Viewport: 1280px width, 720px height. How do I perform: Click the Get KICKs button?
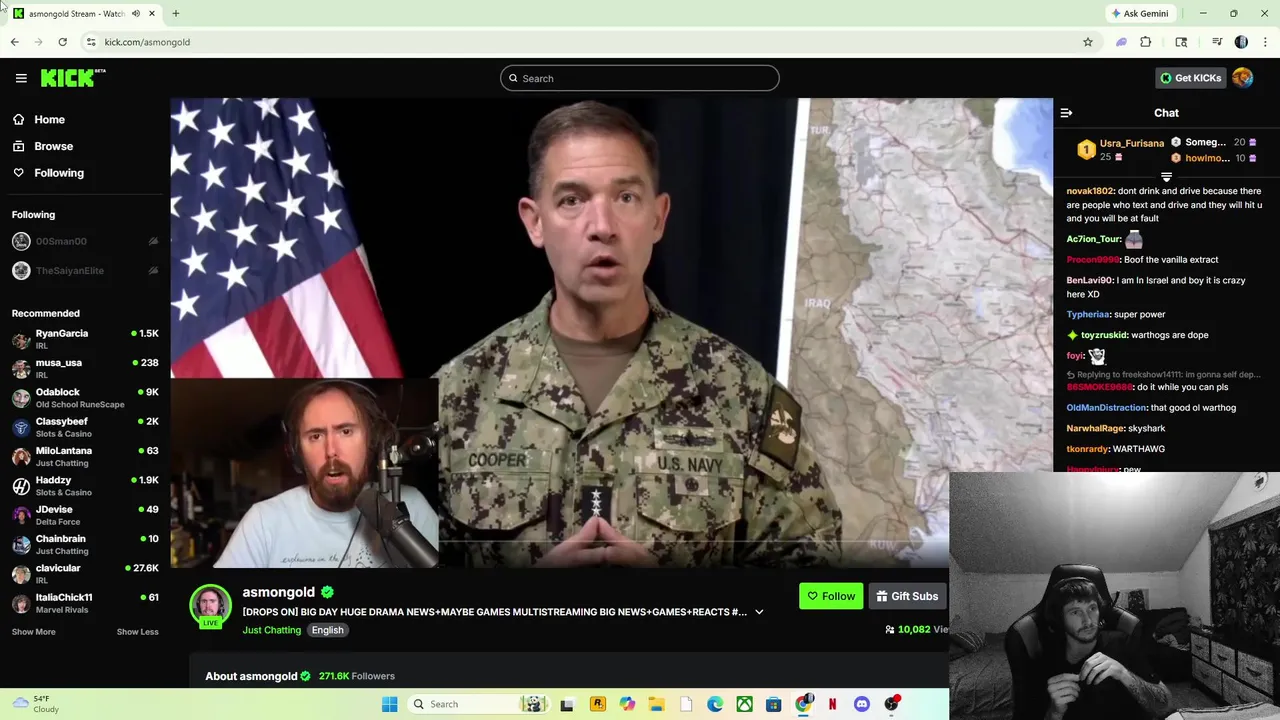tap(1190, 78)
